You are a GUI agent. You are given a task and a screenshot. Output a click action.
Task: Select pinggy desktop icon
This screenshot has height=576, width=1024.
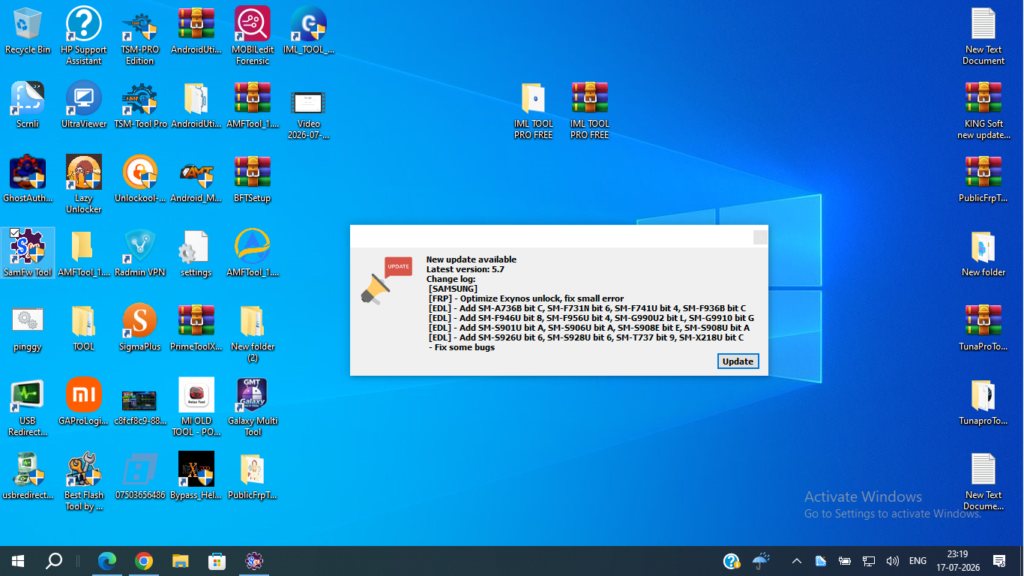pyautogui.click(x=27, y=328)
